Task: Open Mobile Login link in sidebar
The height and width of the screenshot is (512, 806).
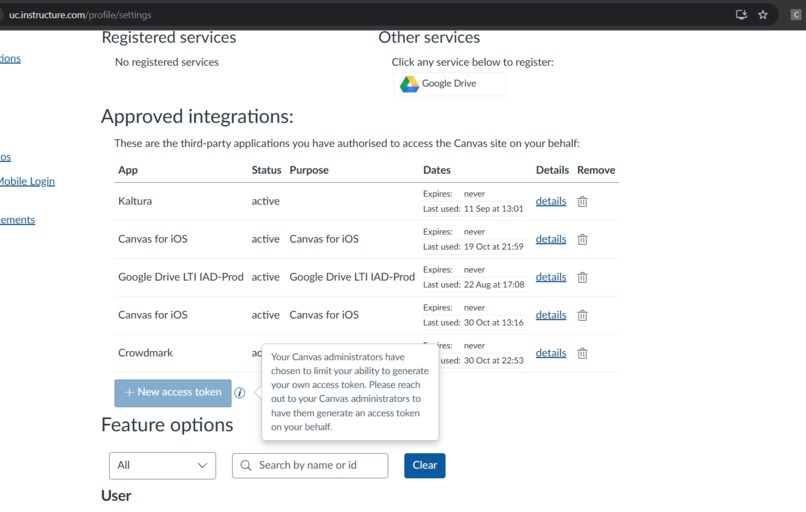Action: [27, 181]
